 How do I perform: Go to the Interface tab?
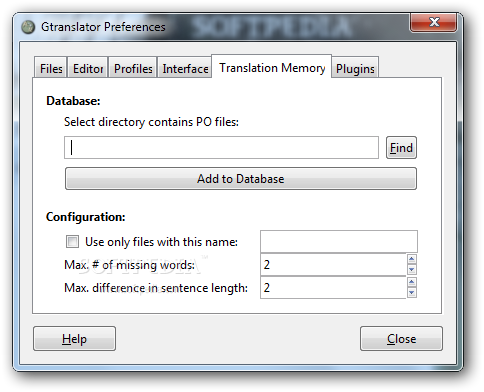pos(185,68)
